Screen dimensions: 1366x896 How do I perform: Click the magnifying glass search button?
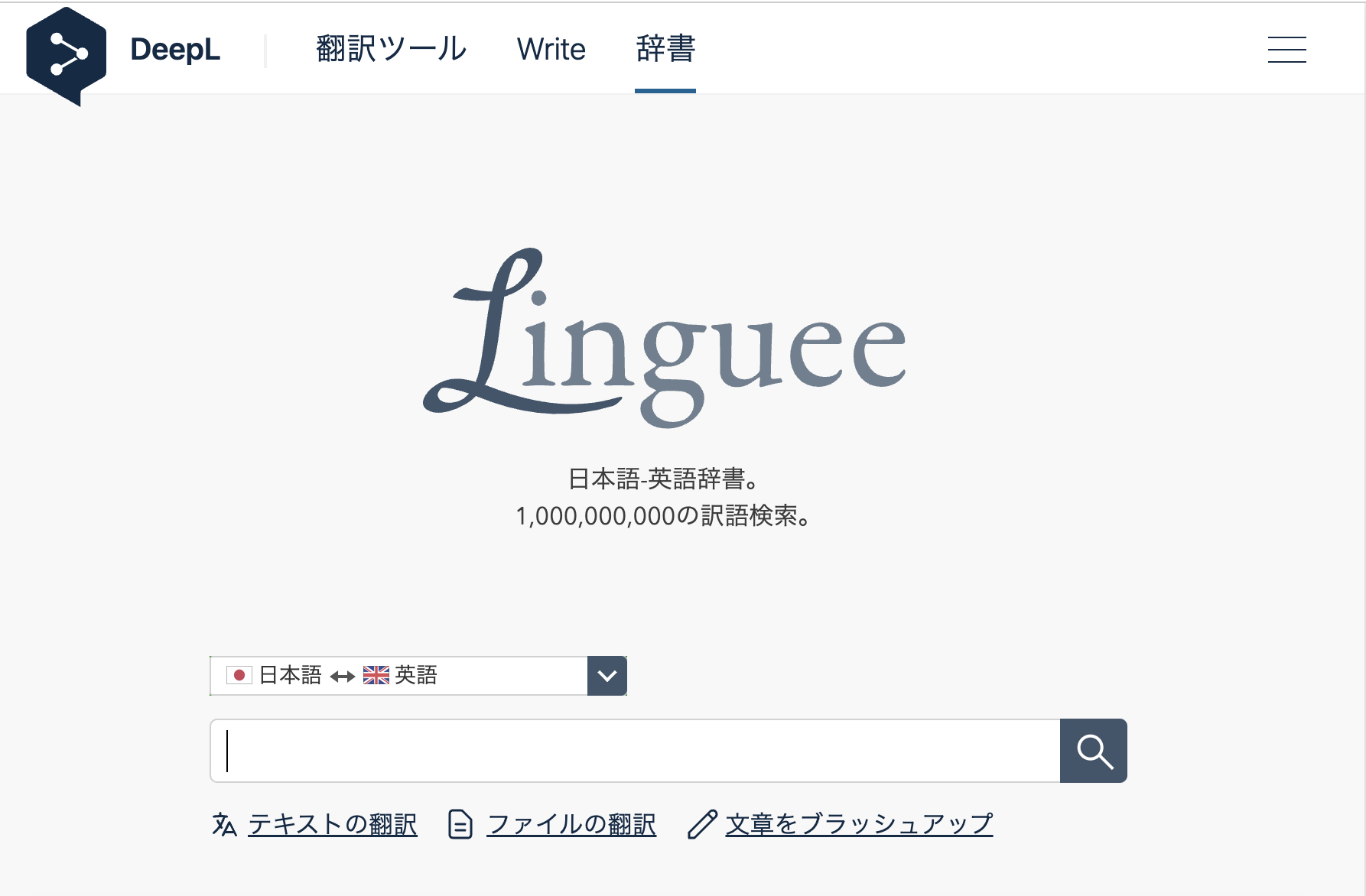coord(1094,751)
